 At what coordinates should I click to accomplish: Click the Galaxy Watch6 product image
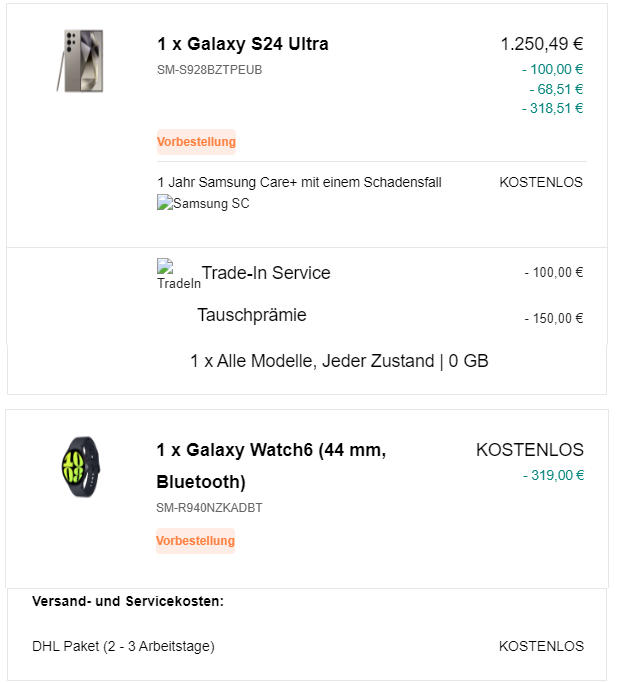[80, 468]
